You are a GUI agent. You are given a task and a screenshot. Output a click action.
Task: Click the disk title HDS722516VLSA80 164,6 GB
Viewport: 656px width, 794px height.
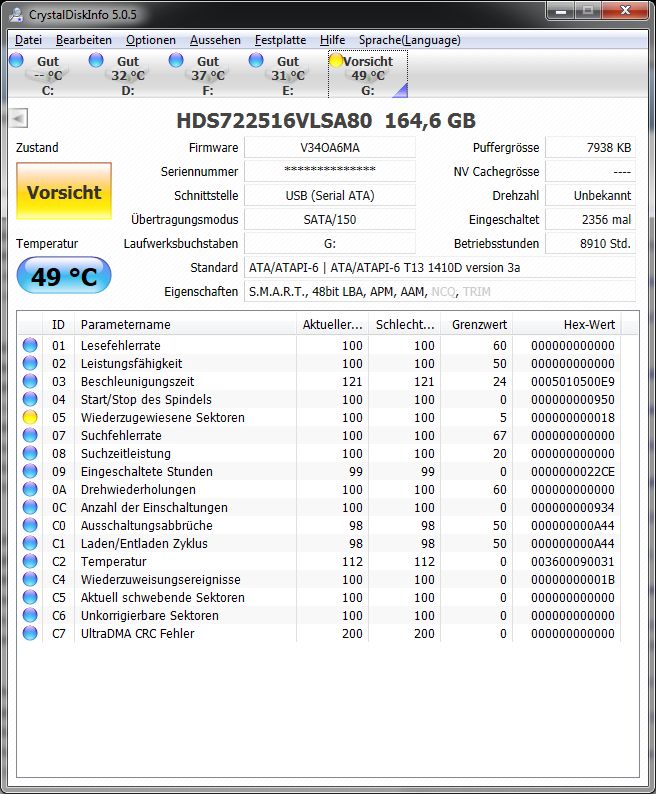[326, 121]
